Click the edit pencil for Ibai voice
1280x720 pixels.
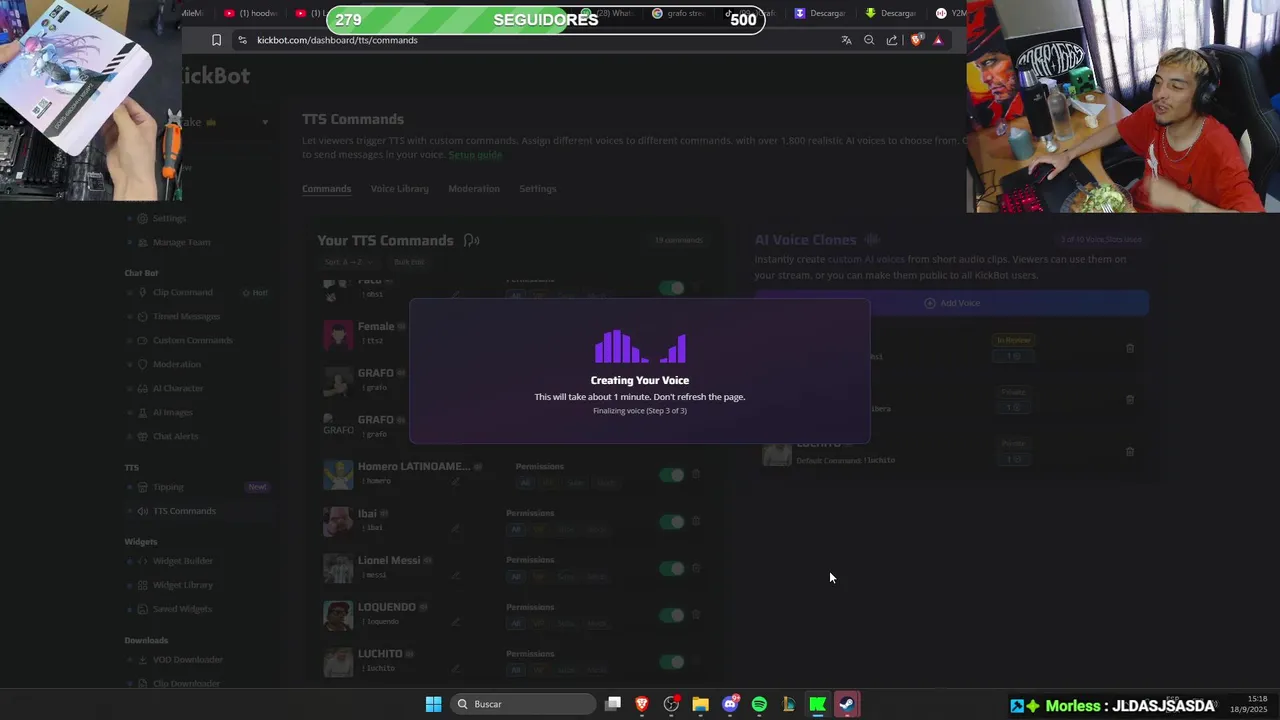click(x=456, y=528)
